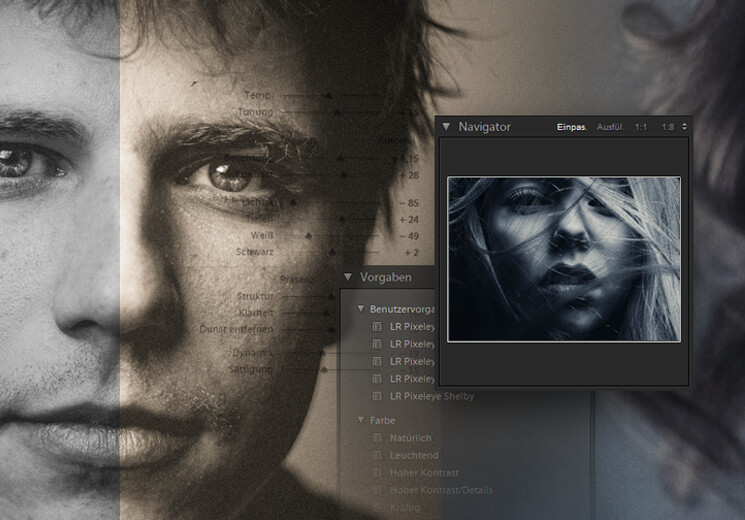The width and height of the screenshot is (745, 520).
Task: Collapse the Vorgaben panel triangle
Action: point(348,277)
